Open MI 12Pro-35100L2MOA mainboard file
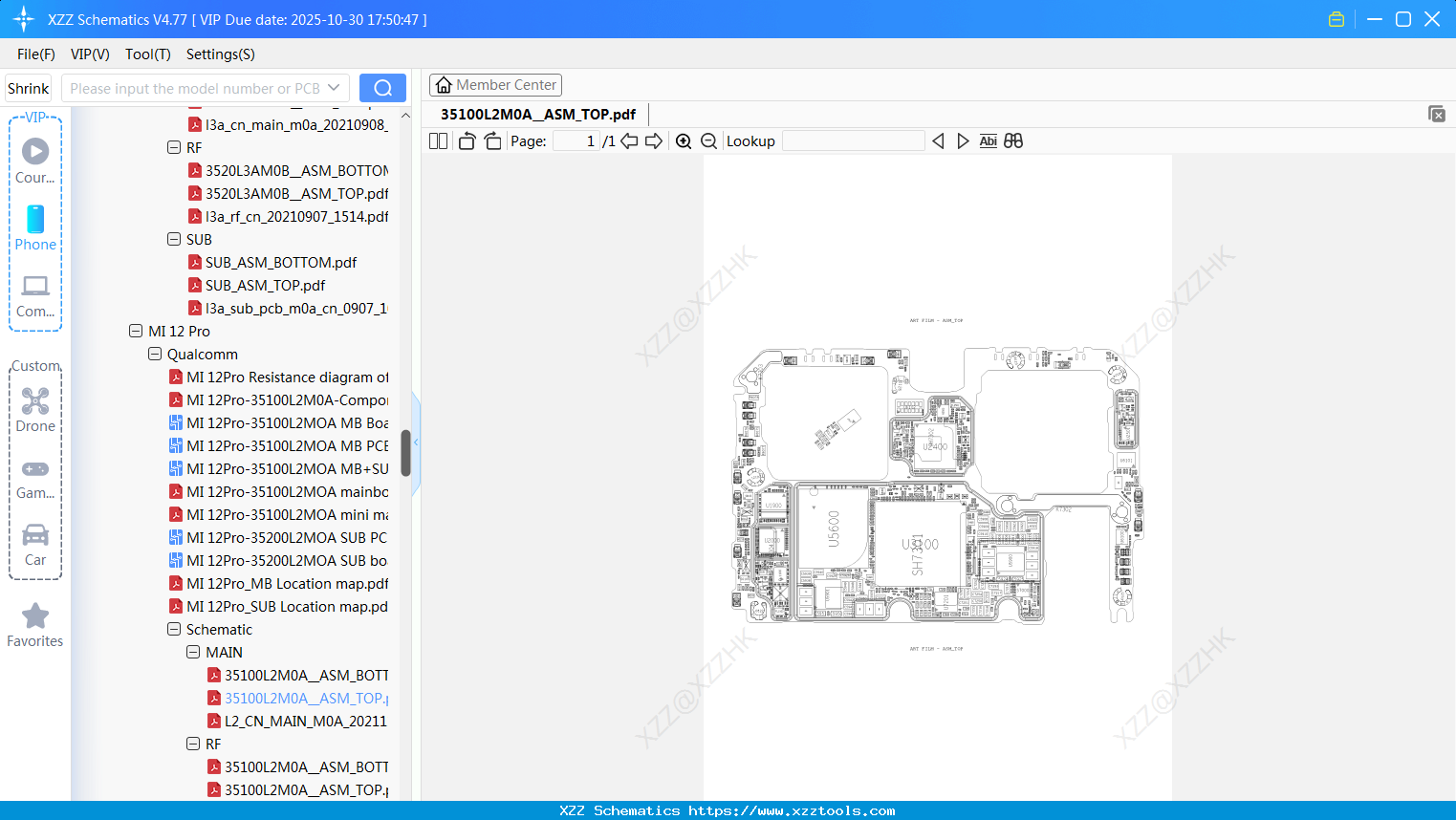 coord(287,492)
